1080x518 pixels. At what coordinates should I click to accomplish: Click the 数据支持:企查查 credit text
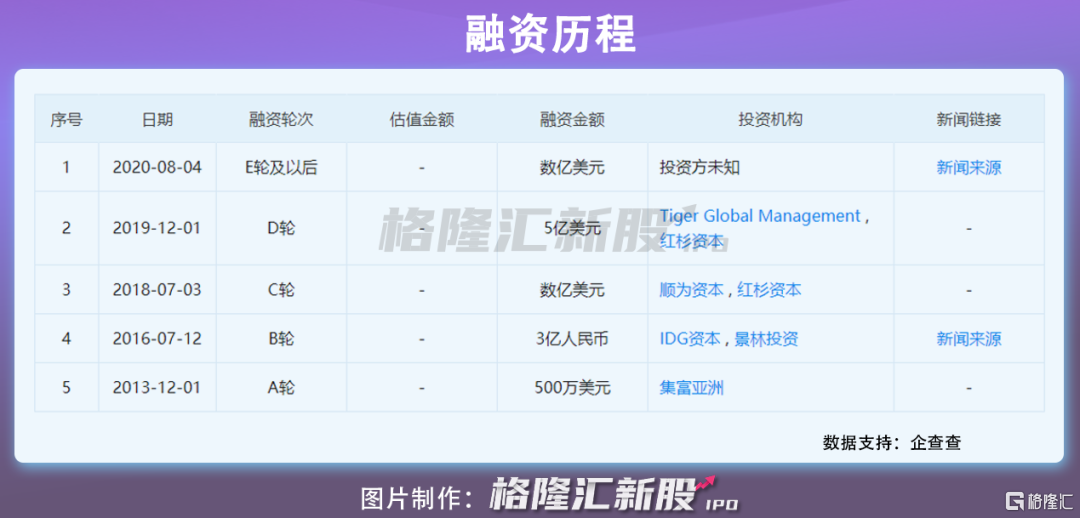pyautogui.click(x=891, y=442)
